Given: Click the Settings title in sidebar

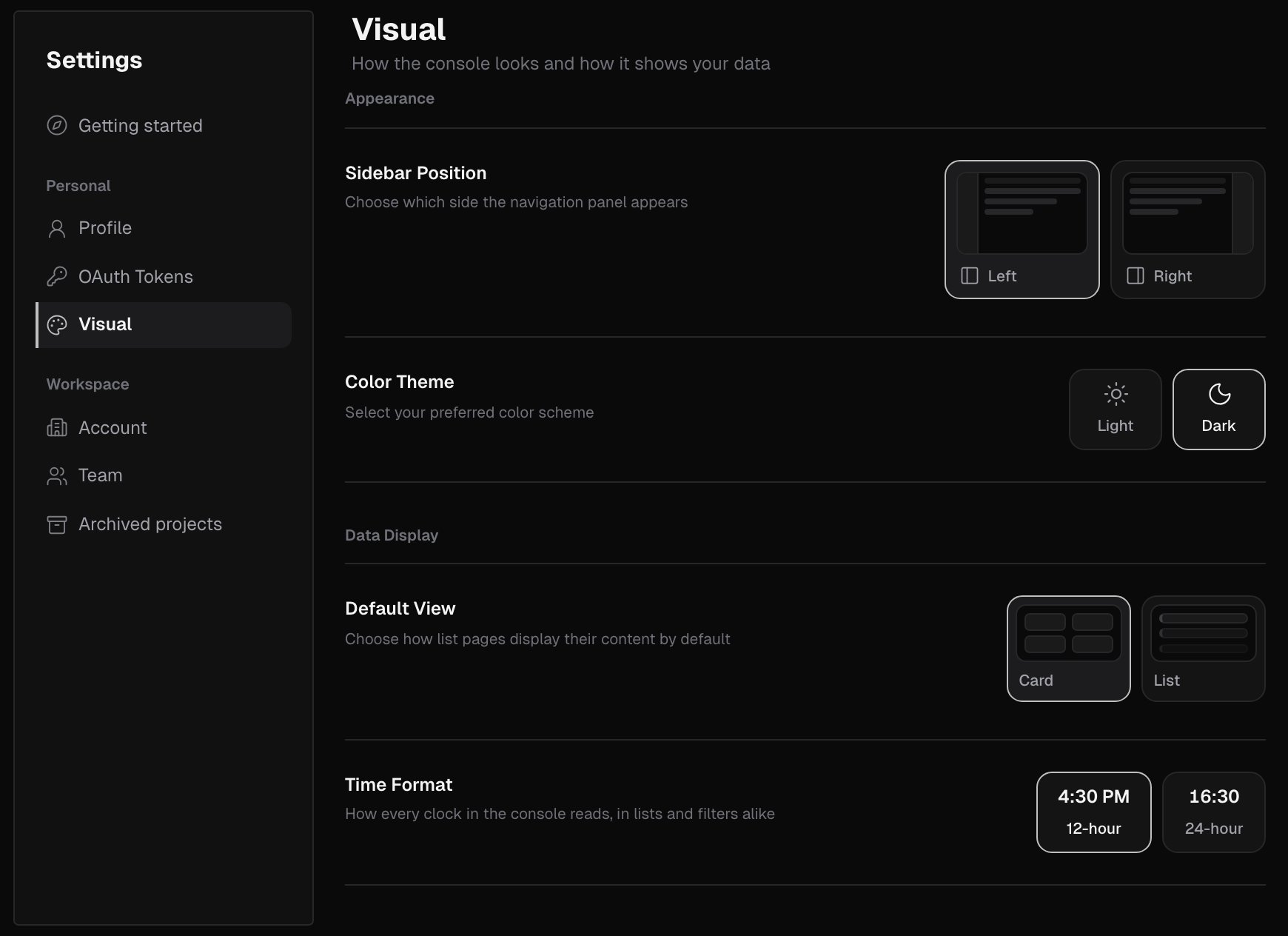Looking at the screenshot, I should click(x=95, y=60).
